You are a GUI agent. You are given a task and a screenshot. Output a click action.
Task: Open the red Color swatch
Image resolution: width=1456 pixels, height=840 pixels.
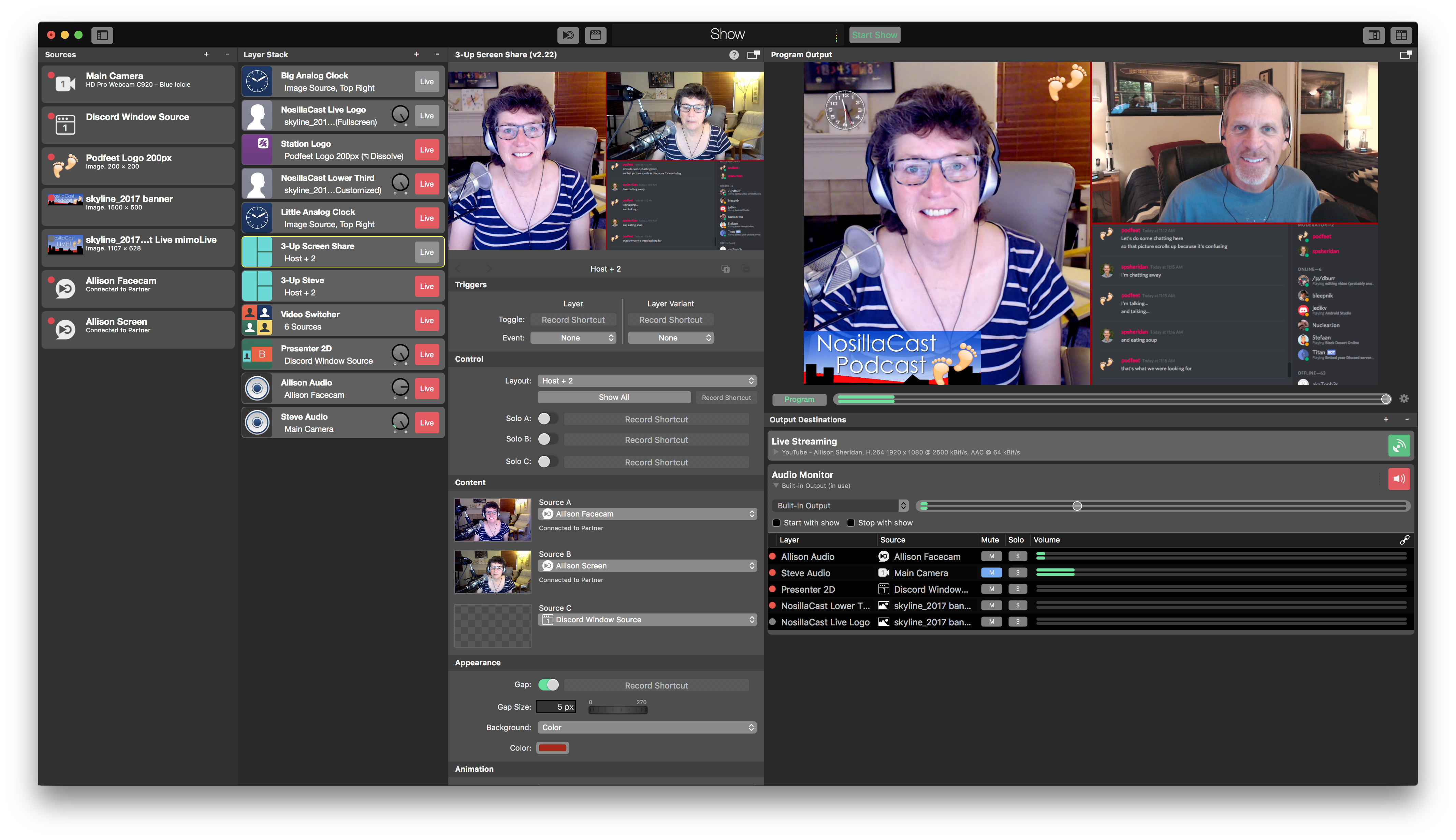552,748
